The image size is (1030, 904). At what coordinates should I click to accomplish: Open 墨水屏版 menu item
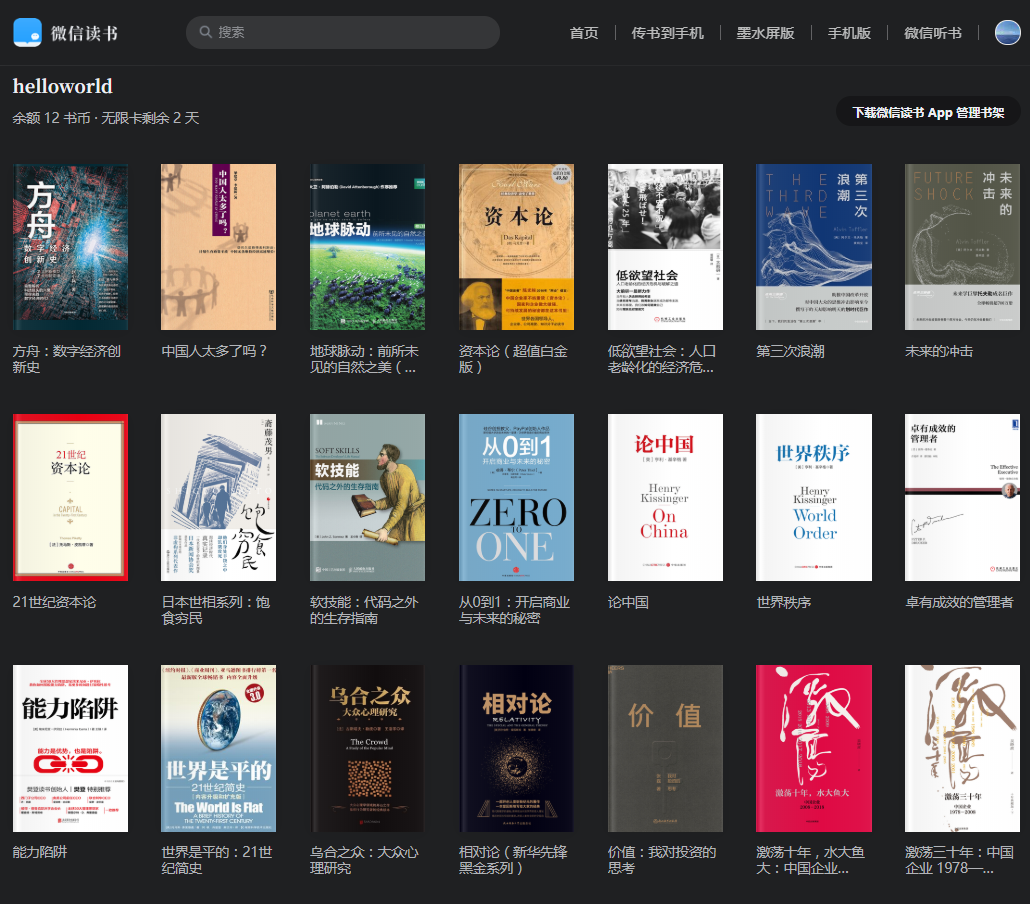[765, 33]
